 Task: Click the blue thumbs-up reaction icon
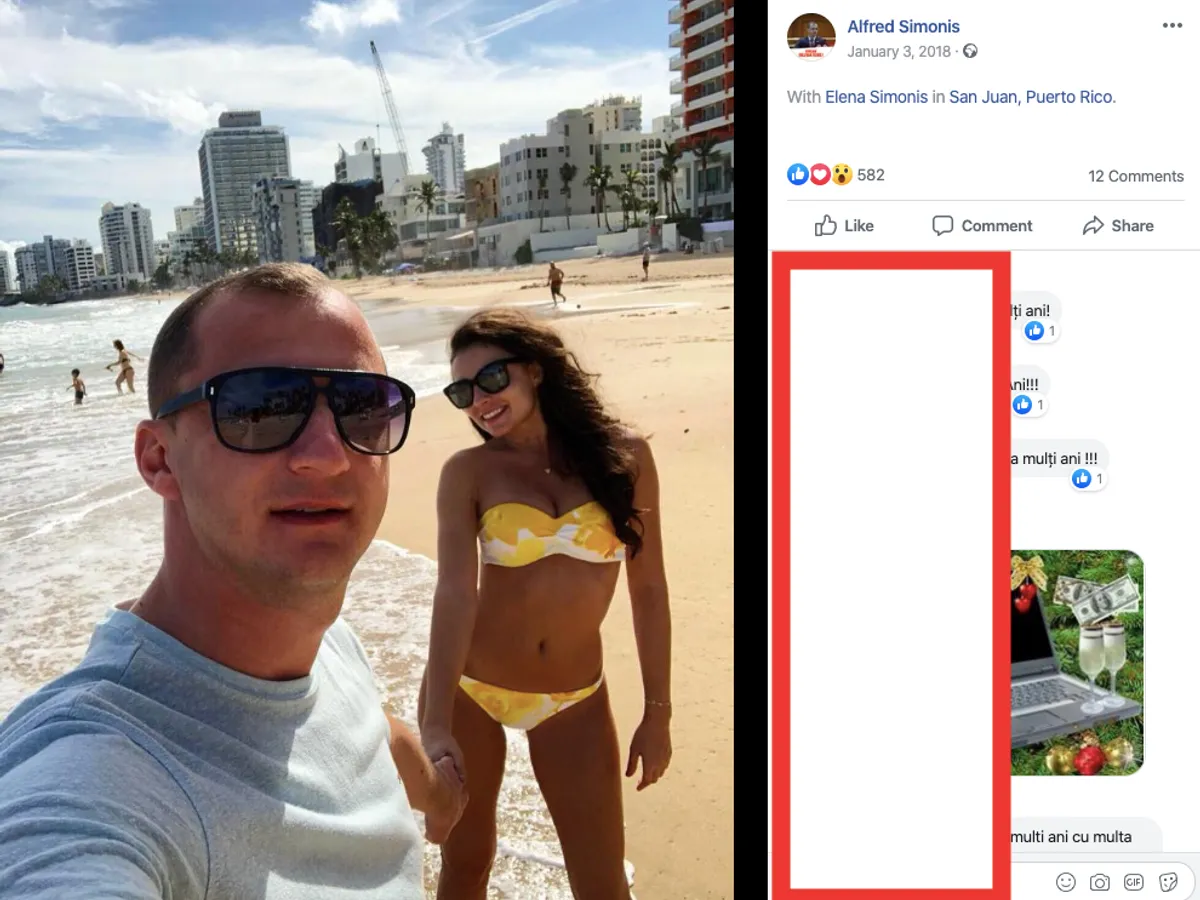click(798, 175)
